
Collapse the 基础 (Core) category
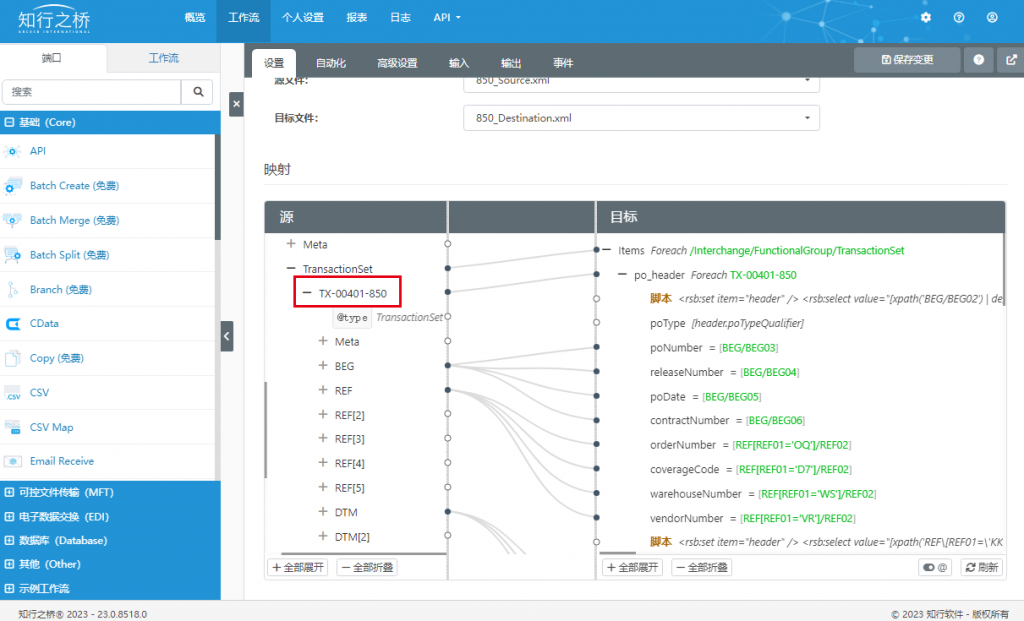[x=9, y=122]
